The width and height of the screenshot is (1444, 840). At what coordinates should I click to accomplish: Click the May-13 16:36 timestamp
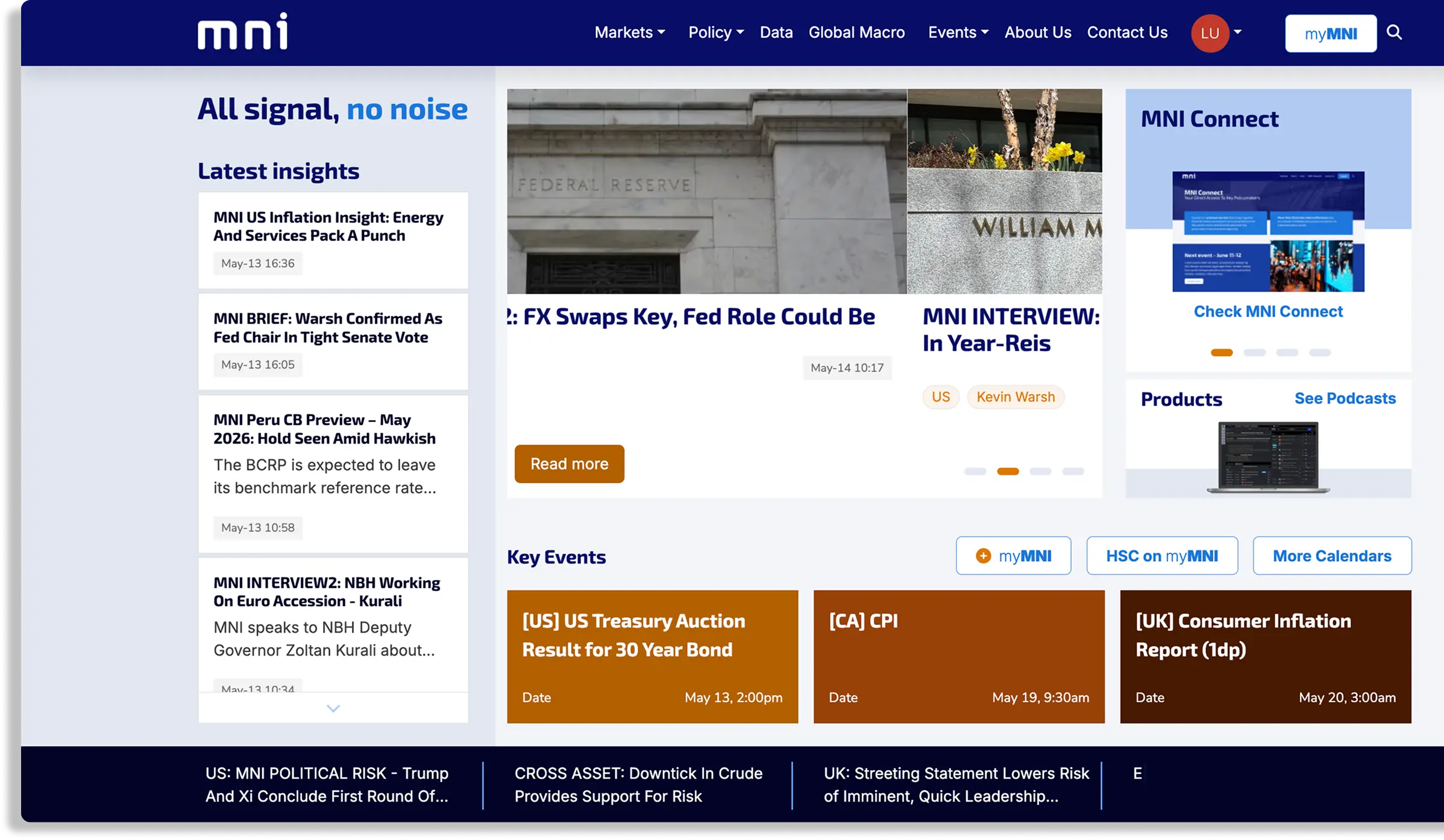[x=257, y=263]
